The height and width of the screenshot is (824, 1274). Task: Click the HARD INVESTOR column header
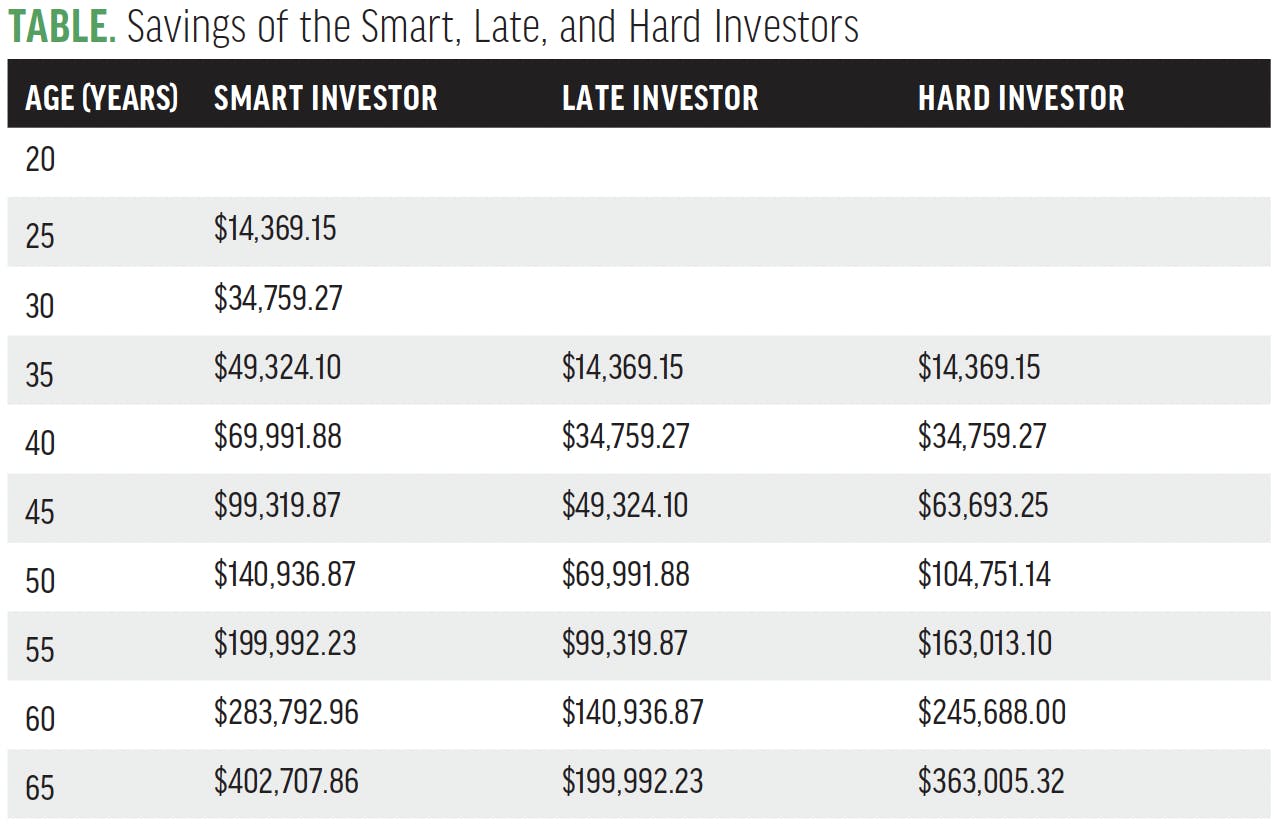(x=1020, y=98)
